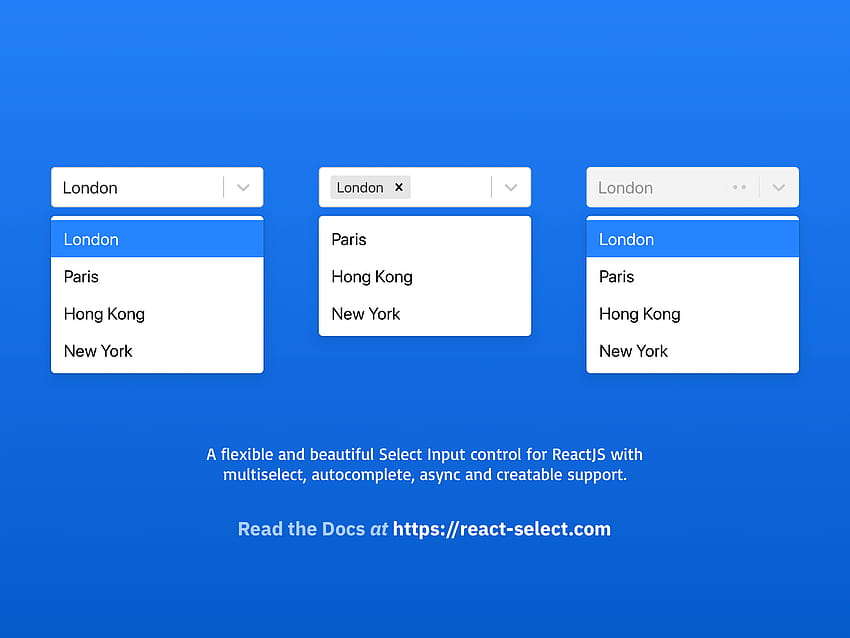Open the multi-select dropdown chevron beside London tag
This screenshot has width=850, height=638.
tap(511, 188)
